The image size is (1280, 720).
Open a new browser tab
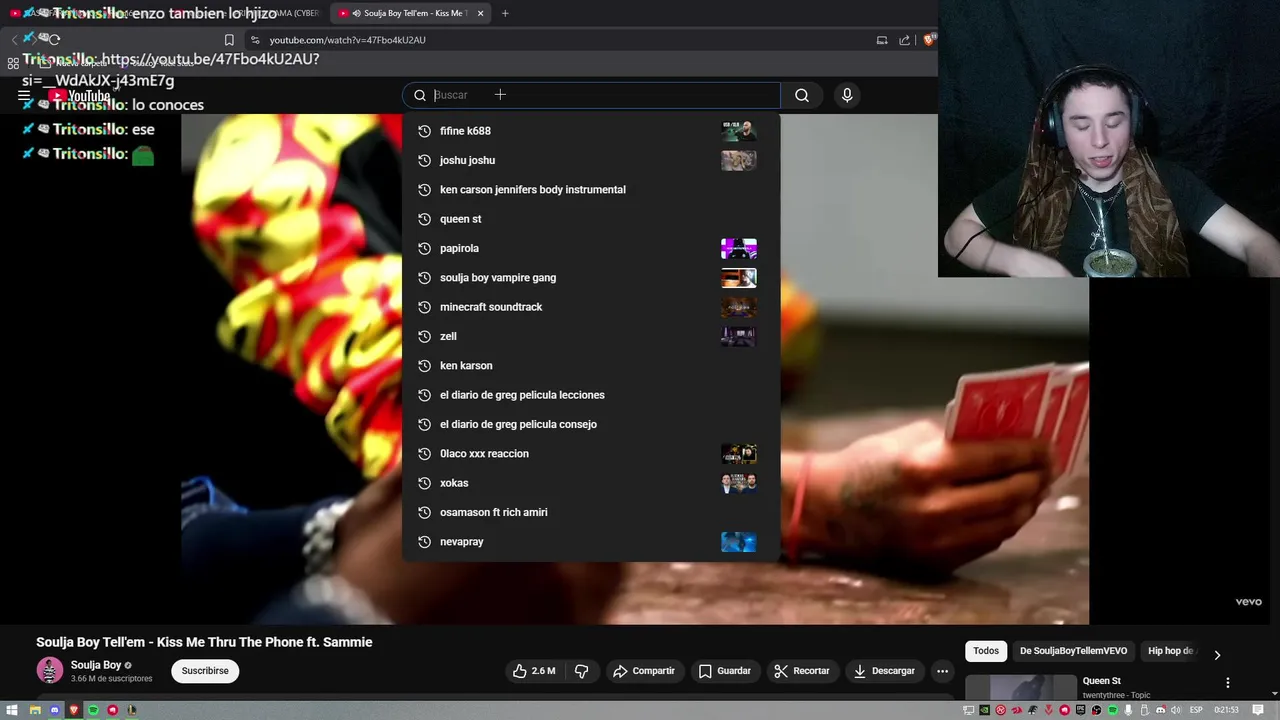click(505, 13)
